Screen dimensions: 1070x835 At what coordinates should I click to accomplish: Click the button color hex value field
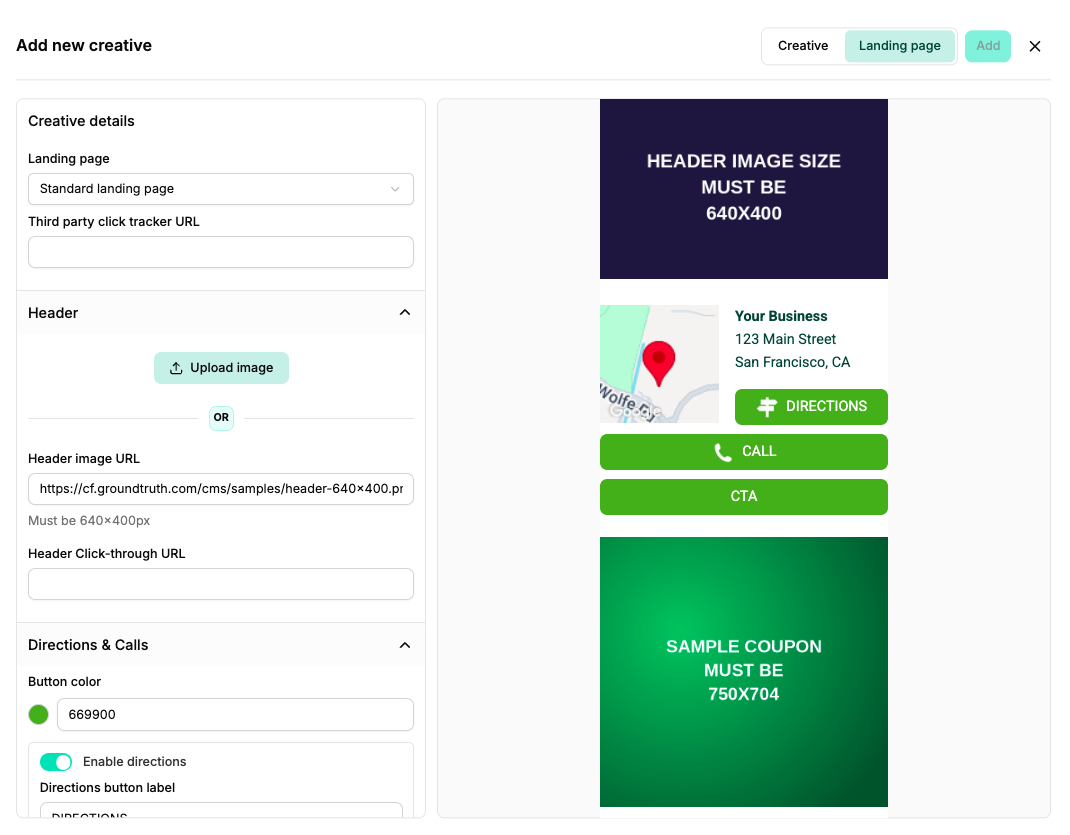coord(235,714)
